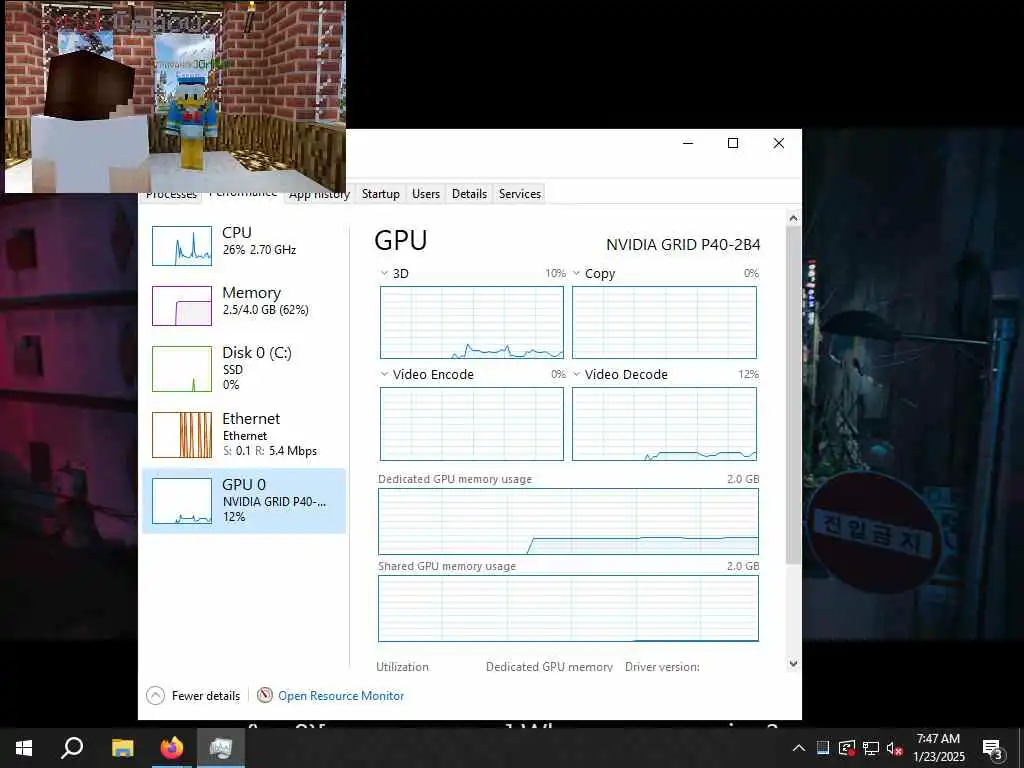
Task: Open the Disk 0 (C:) performance entry
Action: 244,368
